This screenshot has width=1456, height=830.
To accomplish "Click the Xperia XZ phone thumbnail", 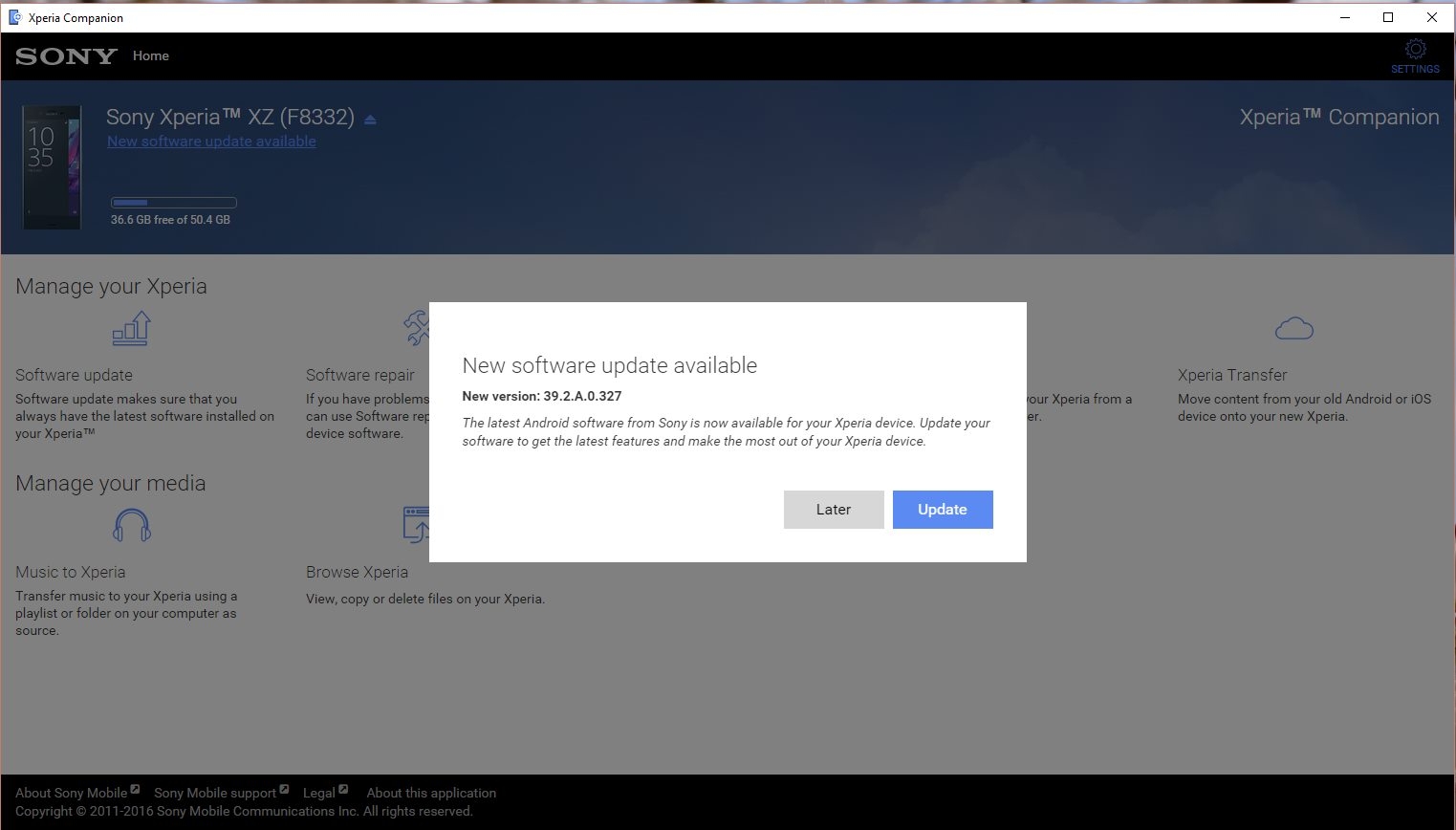I will [x=52, y=167].
